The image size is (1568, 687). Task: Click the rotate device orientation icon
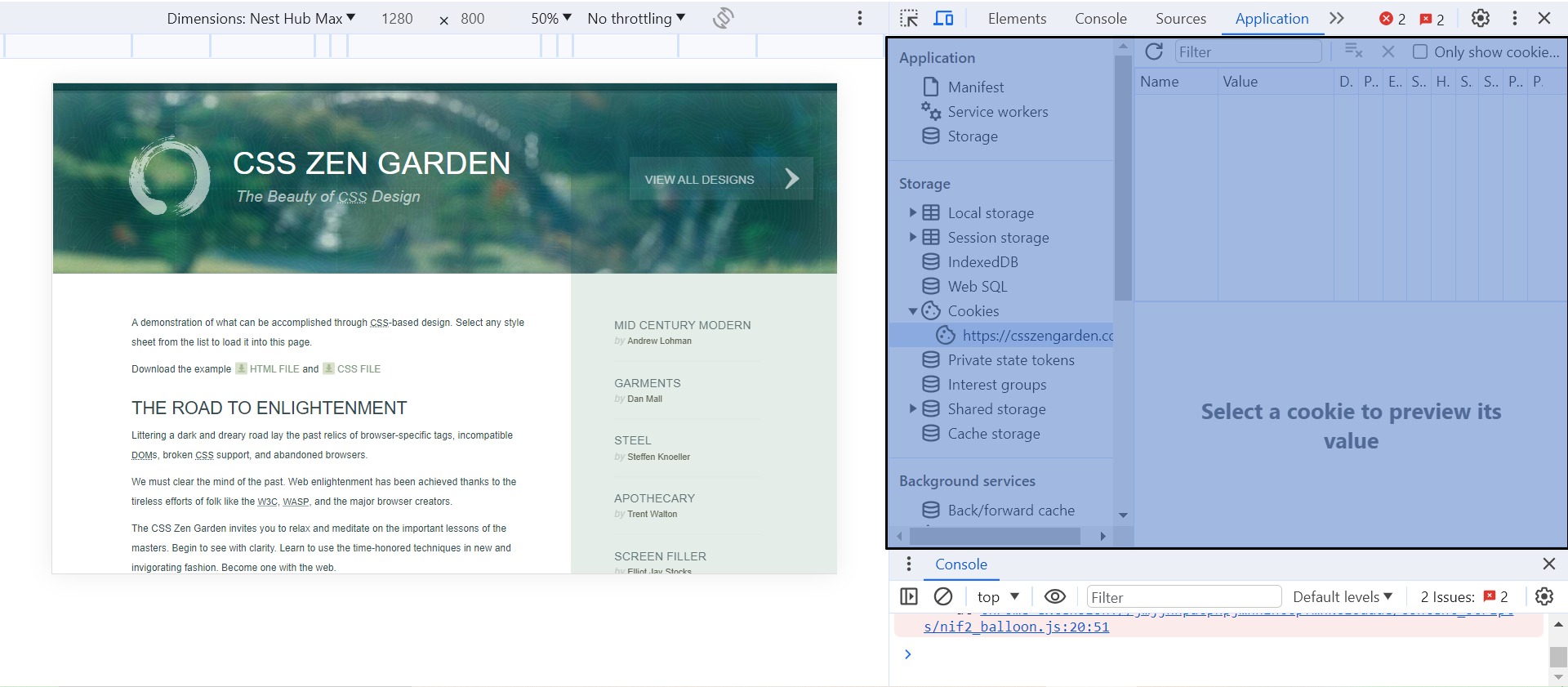pos(723,18)
